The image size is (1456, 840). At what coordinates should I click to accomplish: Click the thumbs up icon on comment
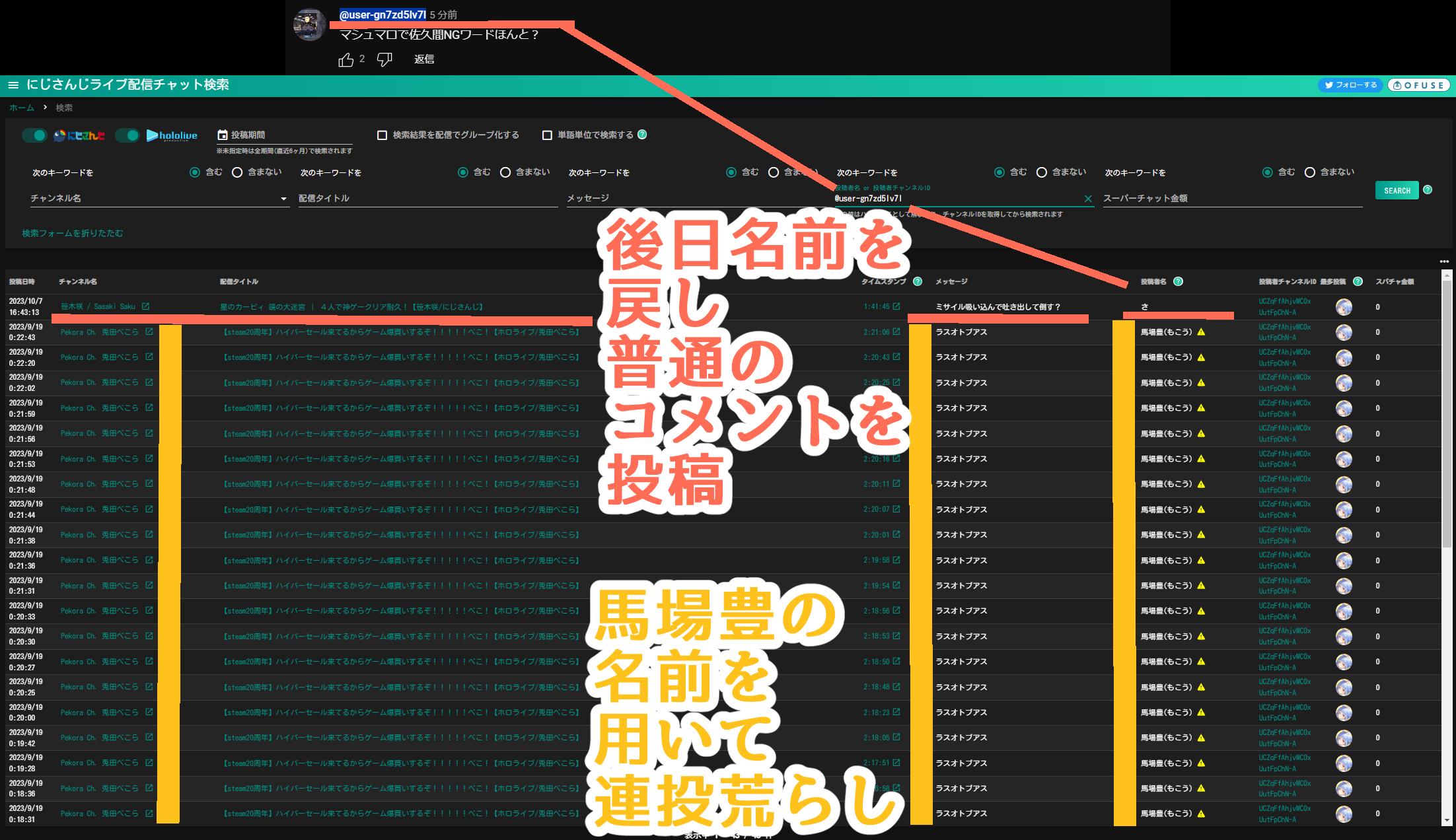[x=346, y=60]
